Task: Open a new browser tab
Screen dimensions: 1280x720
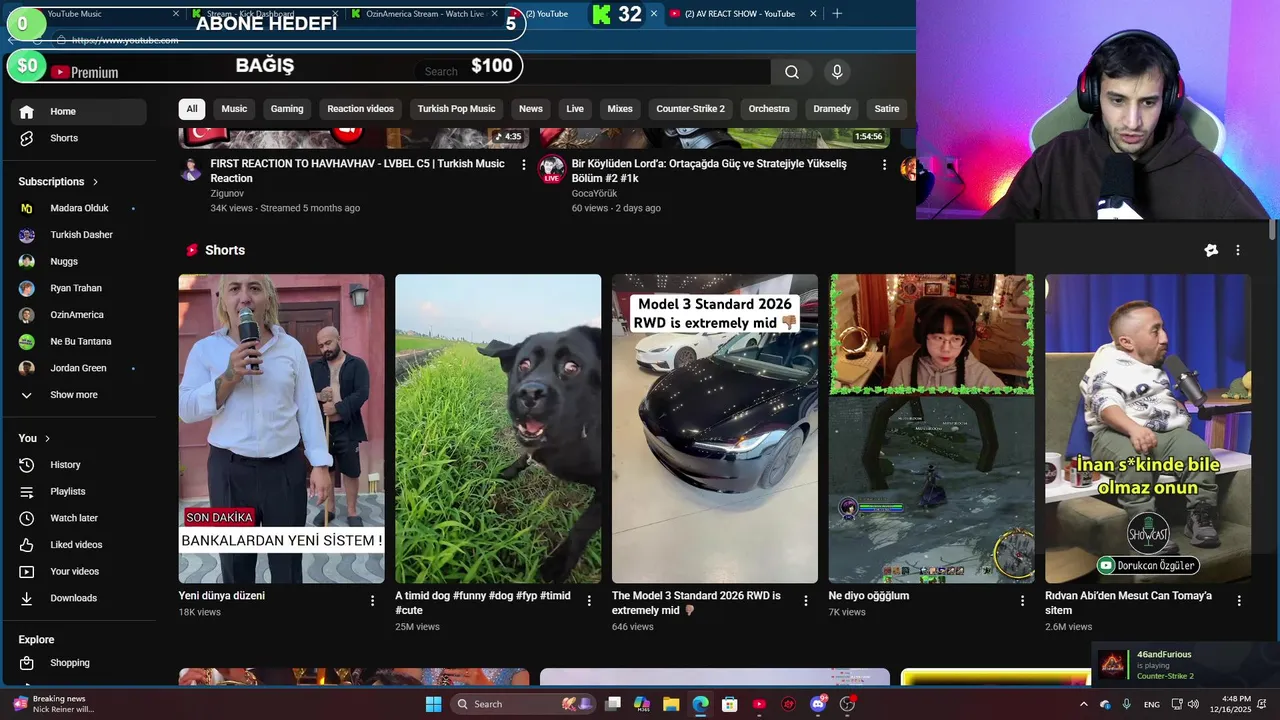Action: coord(837,14)
